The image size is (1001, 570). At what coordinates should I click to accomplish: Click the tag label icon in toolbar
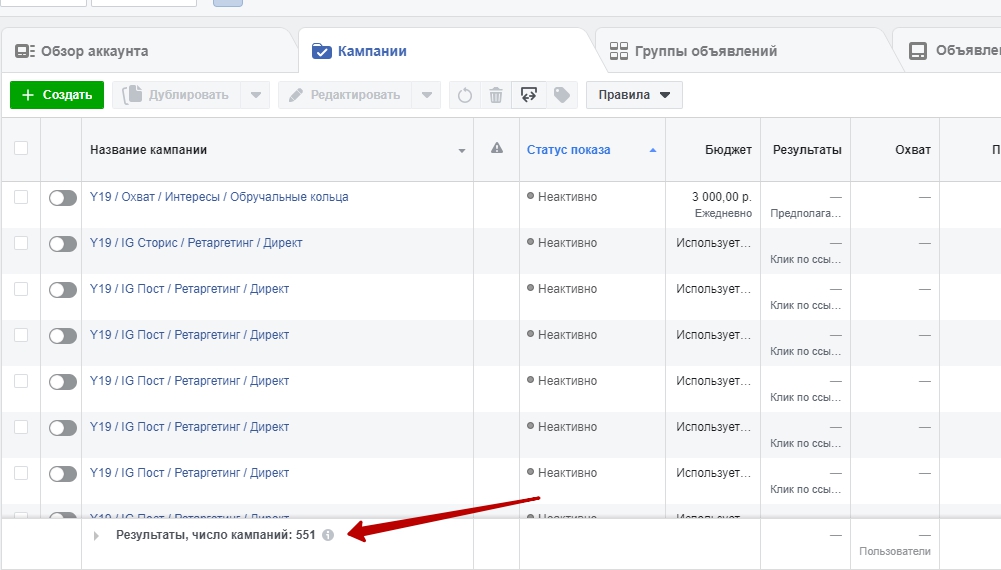click(x=562, y=95)
